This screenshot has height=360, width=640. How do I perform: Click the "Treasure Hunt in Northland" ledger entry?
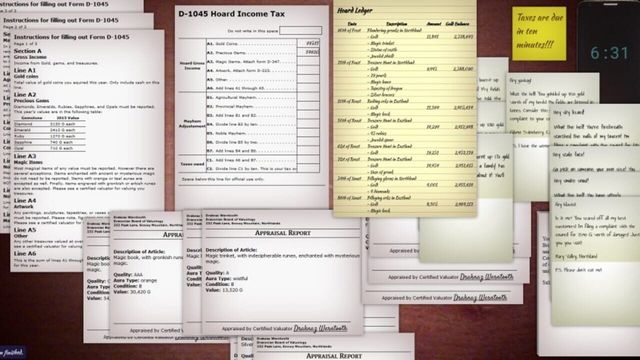391,62
